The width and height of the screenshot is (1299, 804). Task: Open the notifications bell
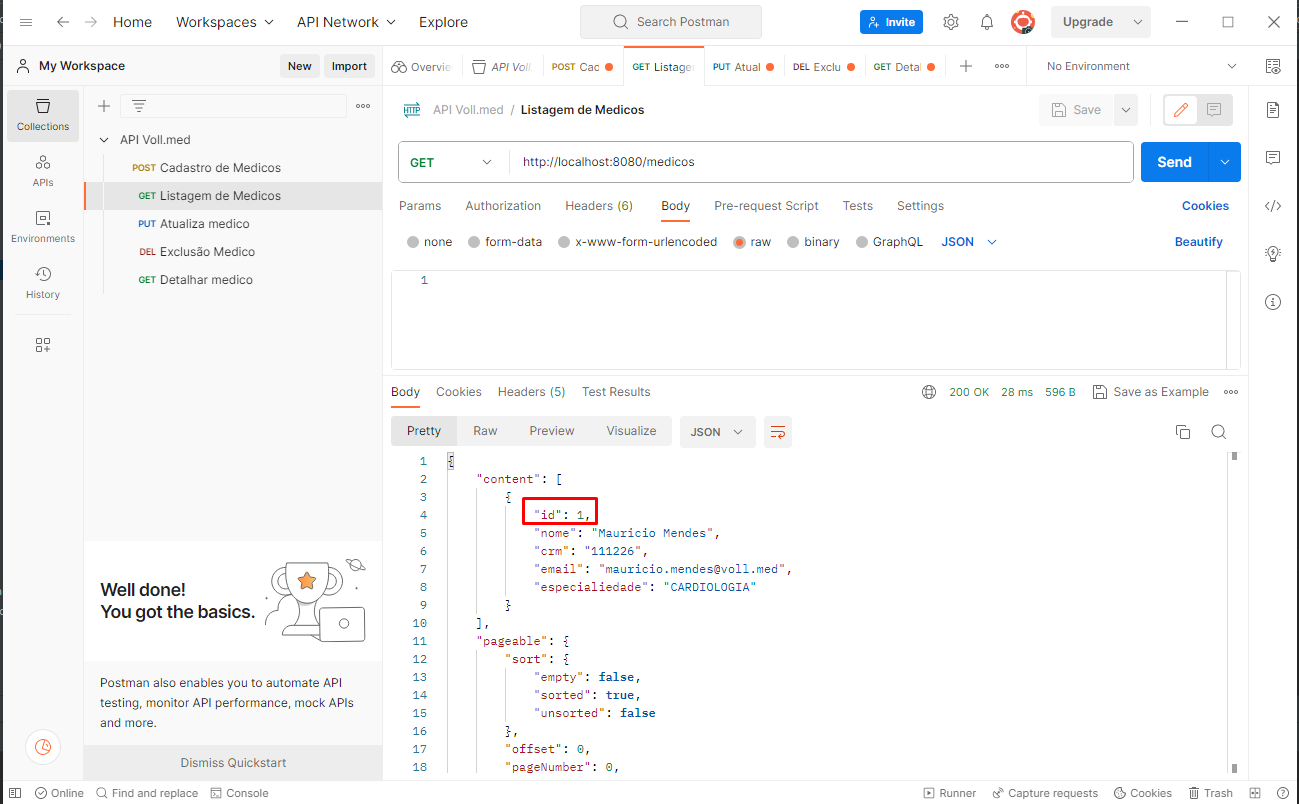[x=987, y=22]
